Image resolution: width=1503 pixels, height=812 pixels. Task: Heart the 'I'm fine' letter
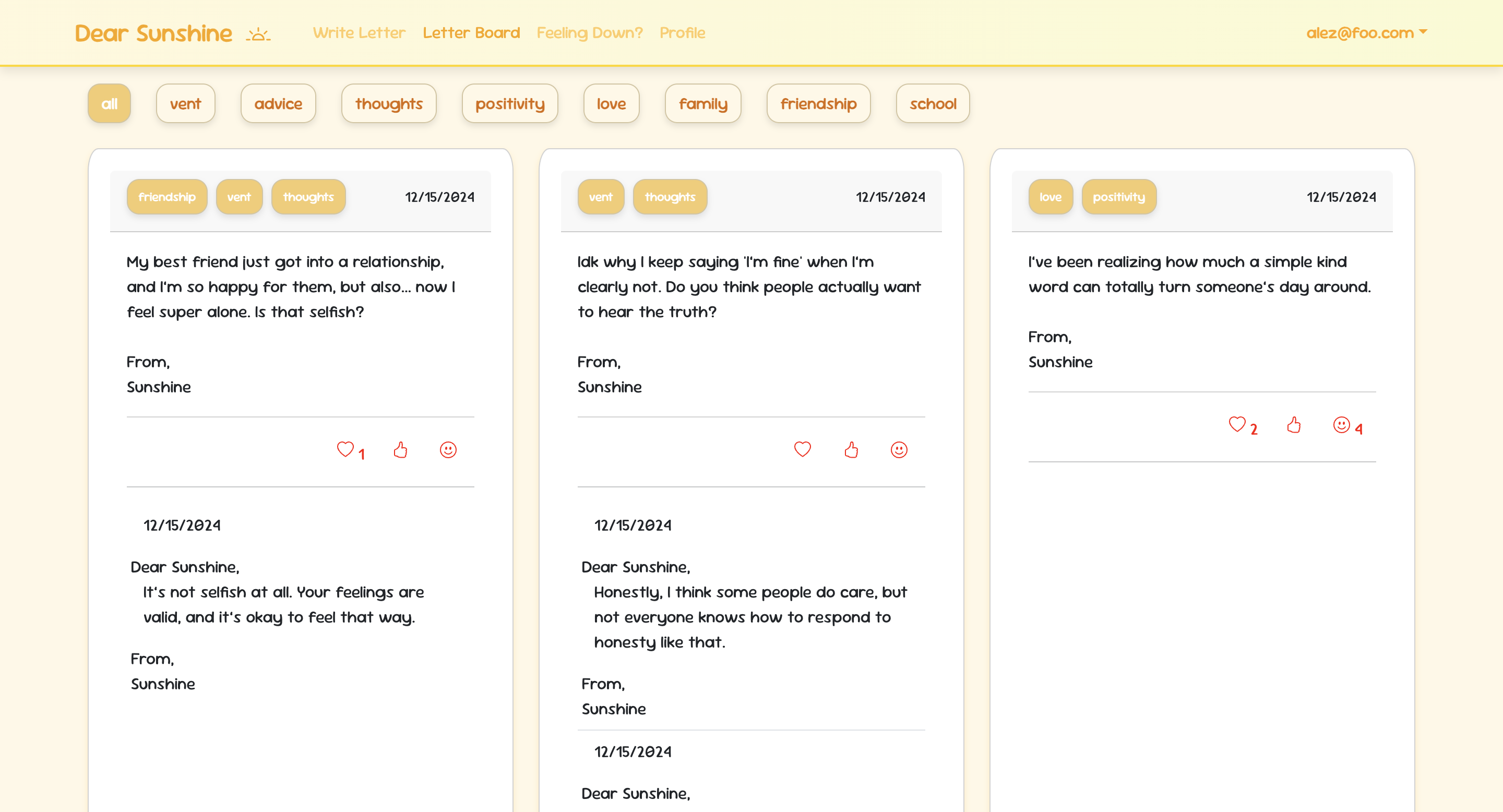802,449
